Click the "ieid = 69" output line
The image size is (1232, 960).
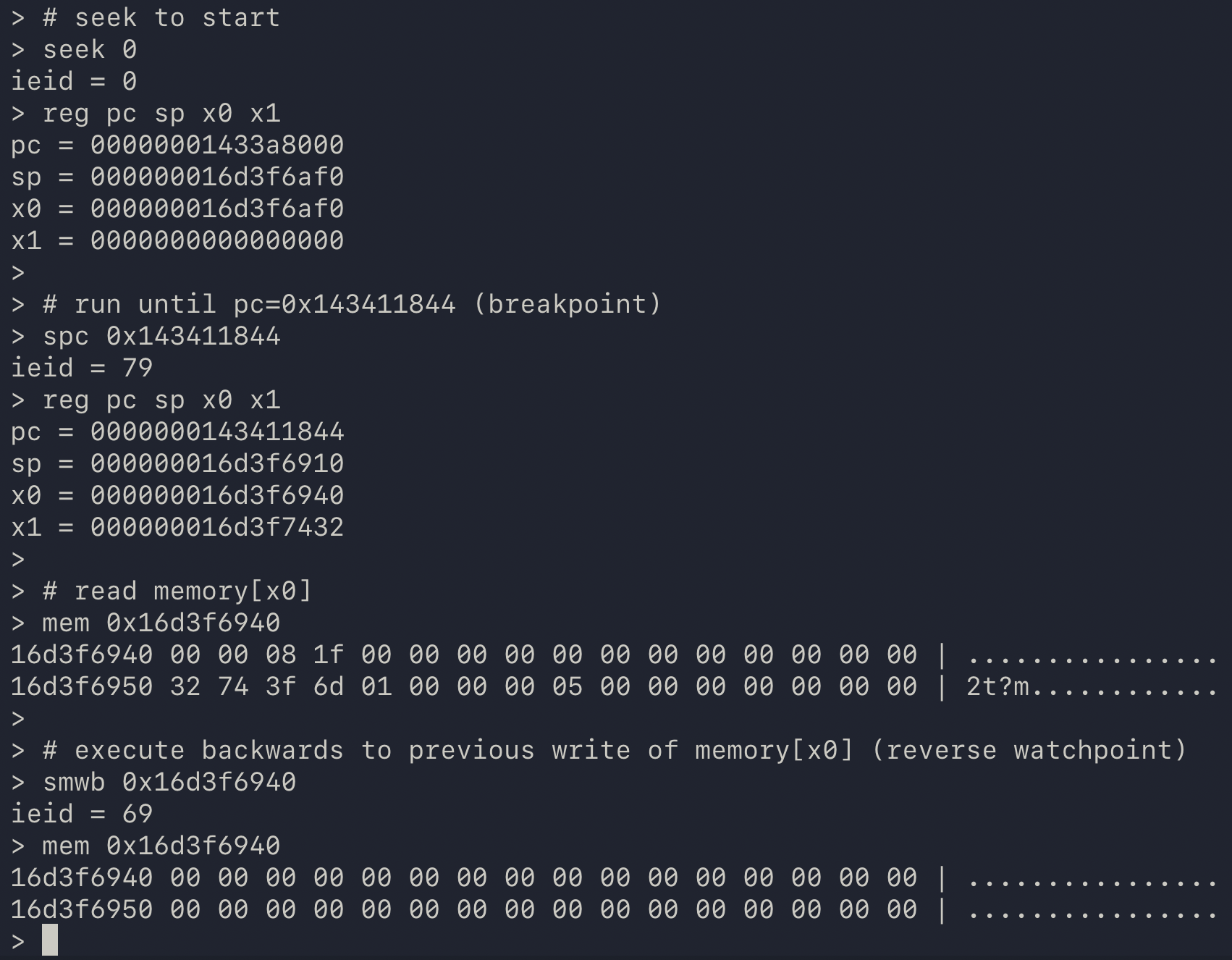coord(81,814)
